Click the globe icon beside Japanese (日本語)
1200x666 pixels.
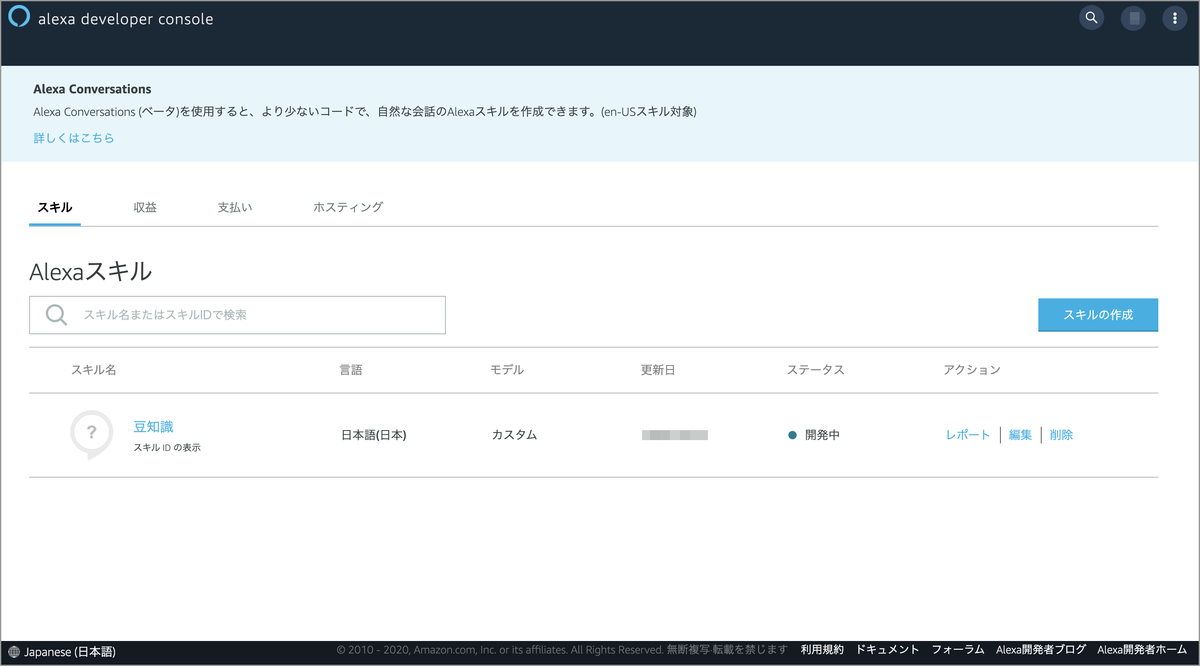(13, 652)
